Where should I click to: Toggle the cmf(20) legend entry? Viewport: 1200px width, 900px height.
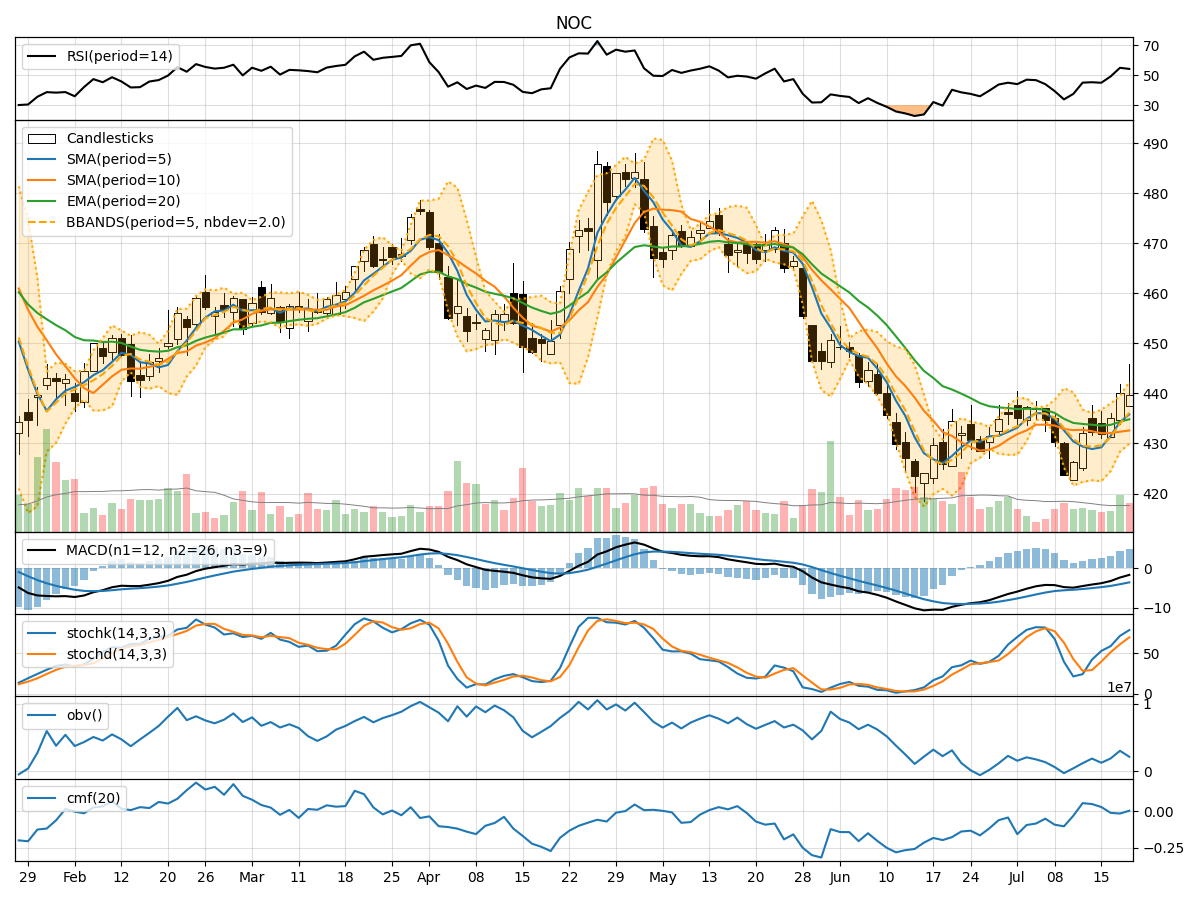pos(44,796)
